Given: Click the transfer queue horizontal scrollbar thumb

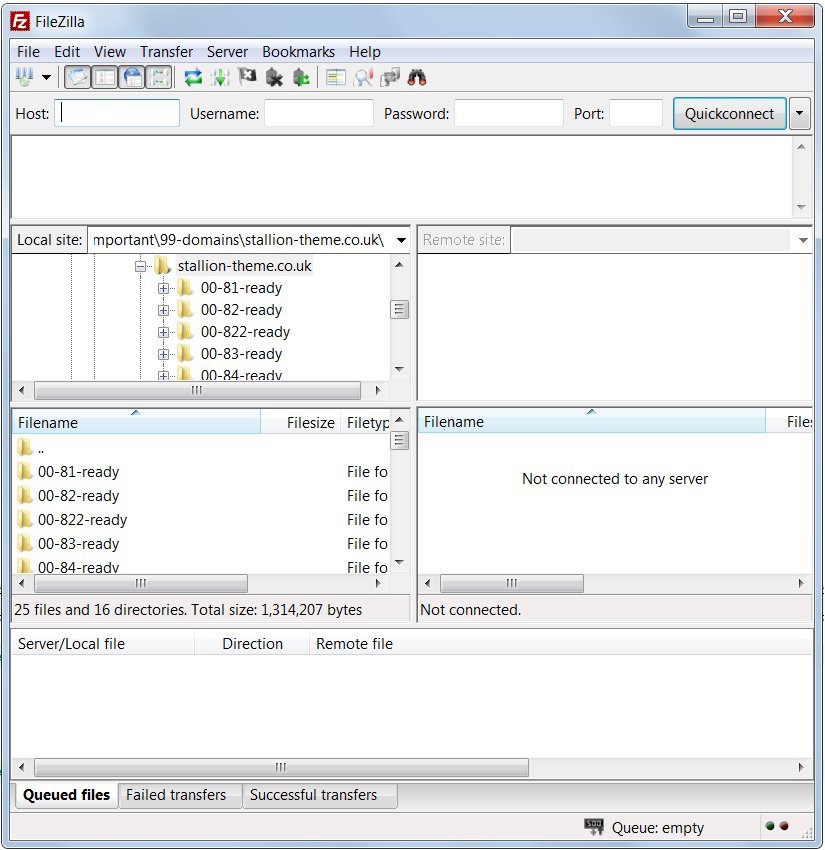Looking at the screenshot, I should point(281,767).
